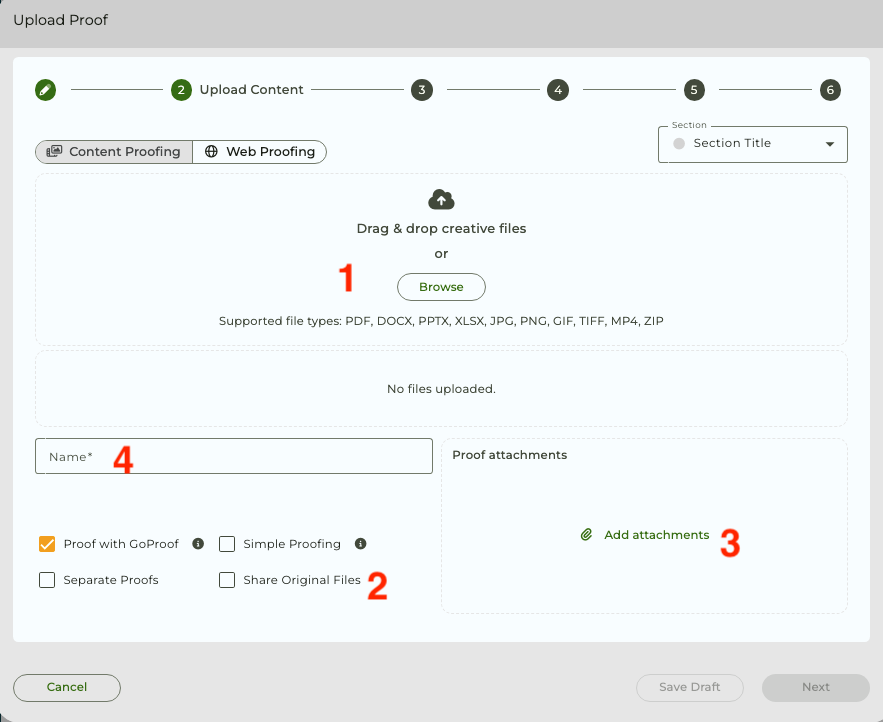This screenshot has height=722, width=883.
Task: Click the pencil step one icon
Action: [x=46, y=90]
